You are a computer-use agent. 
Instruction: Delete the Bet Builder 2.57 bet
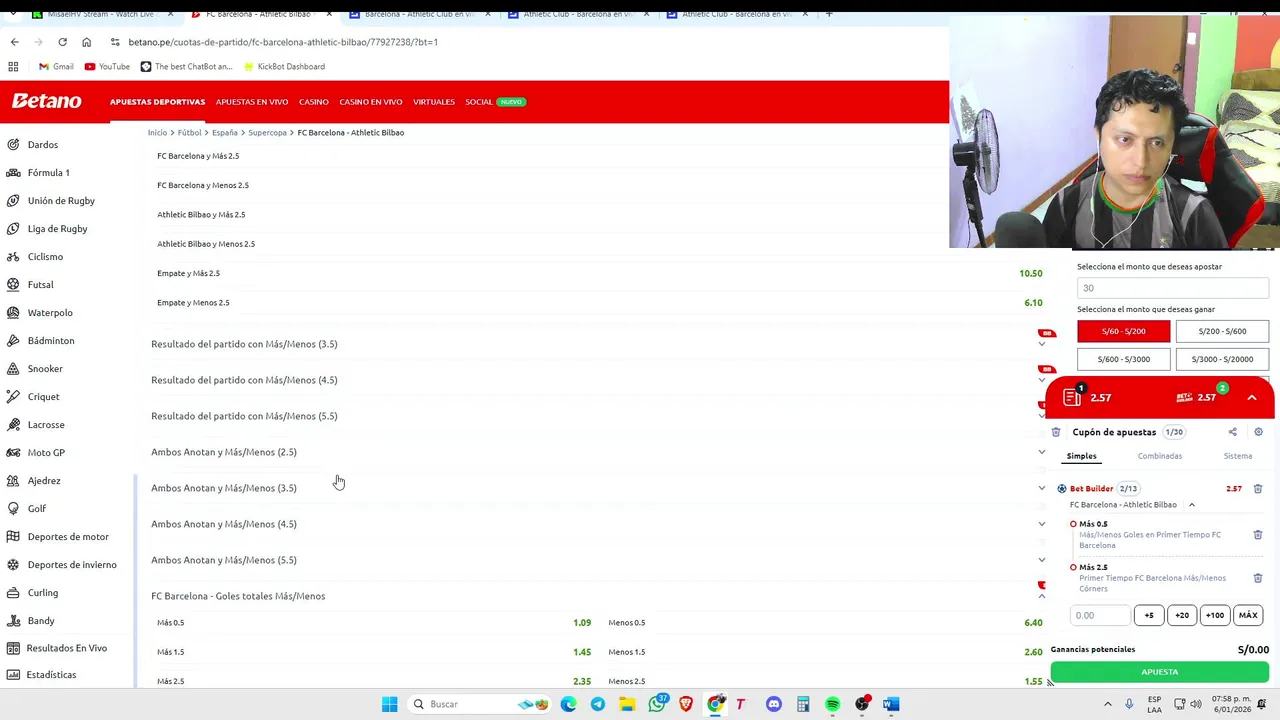pos(1258,489)
